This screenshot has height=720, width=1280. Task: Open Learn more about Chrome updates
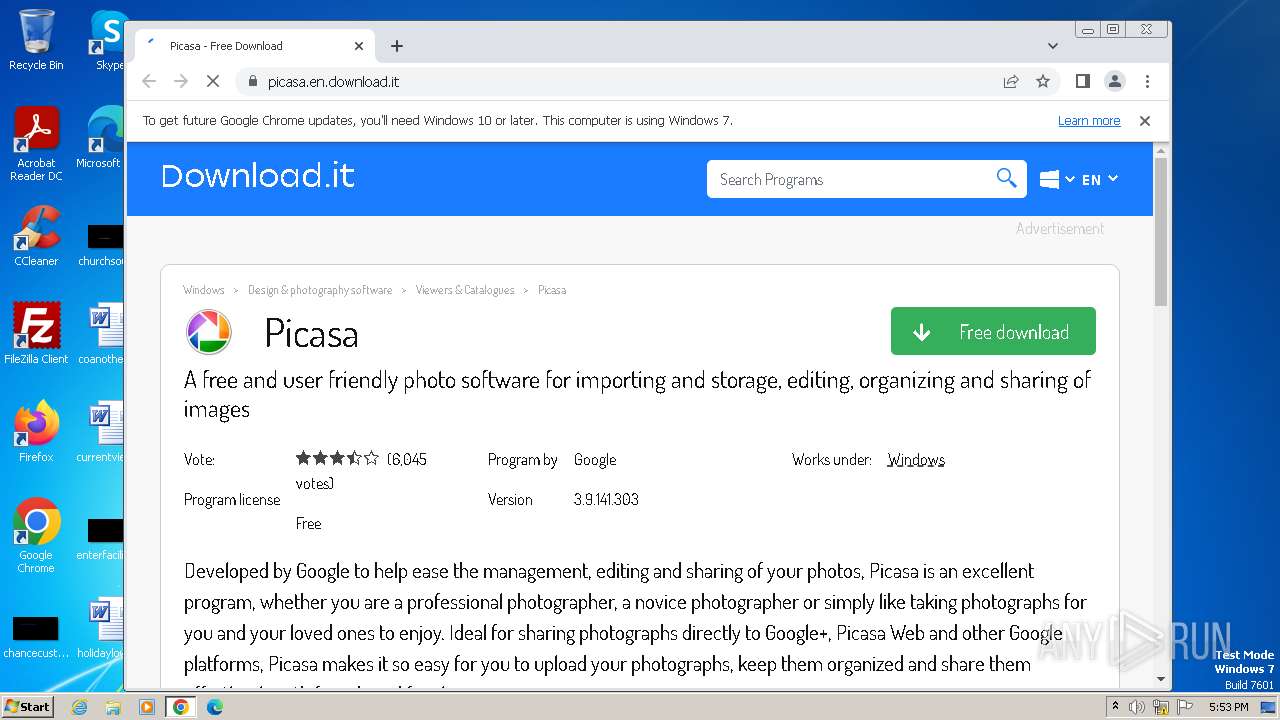(1089, 121)
